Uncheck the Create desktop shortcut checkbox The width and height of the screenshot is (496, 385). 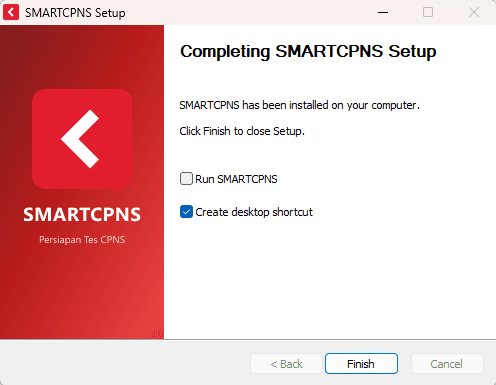point(186,212)
